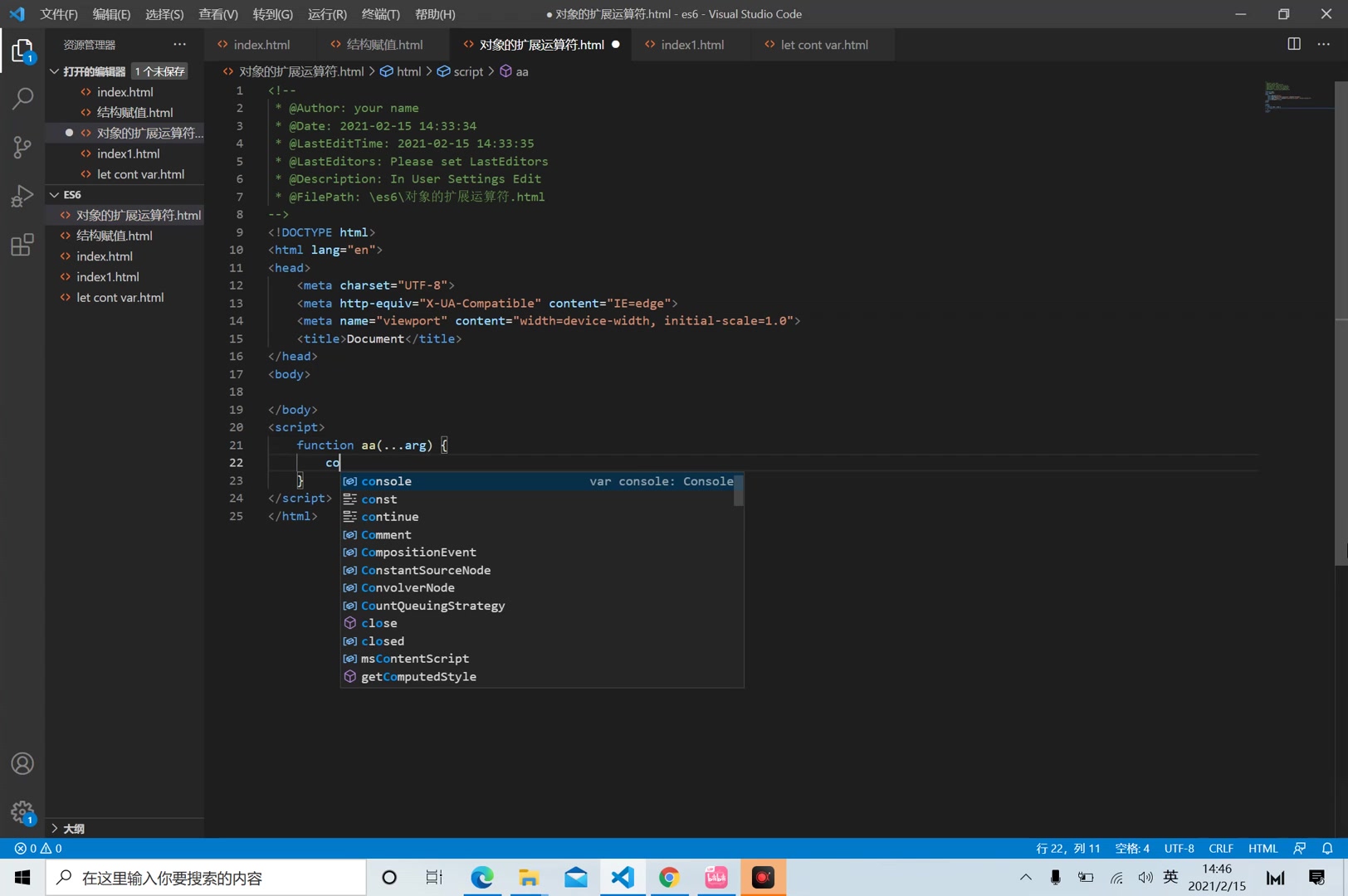The width and height of the screenshot is (1348, 896).
Task: Open the red recorder taskbar app
Action: point(762,877)
